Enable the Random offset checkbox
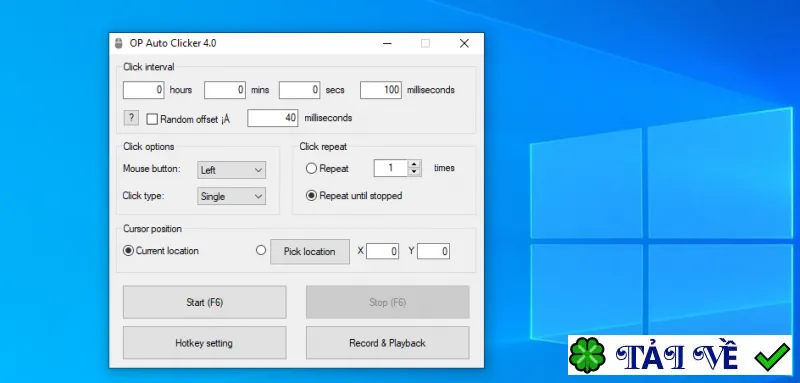Viewport: 800px width, 383px height. pos(152,119)
